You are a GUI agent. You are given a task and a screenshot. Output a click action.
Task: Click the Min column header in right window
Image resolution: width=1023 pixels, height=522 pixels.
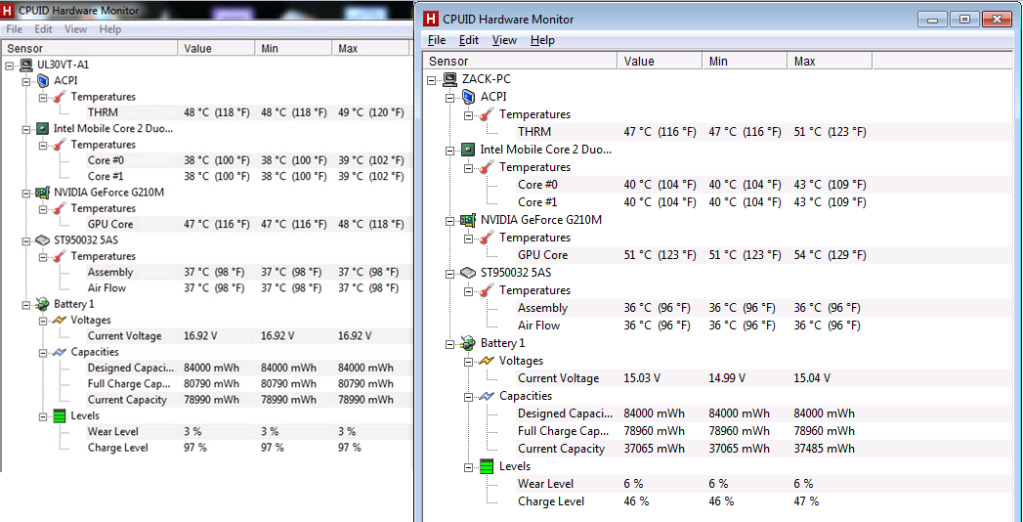tap(744, 61)
